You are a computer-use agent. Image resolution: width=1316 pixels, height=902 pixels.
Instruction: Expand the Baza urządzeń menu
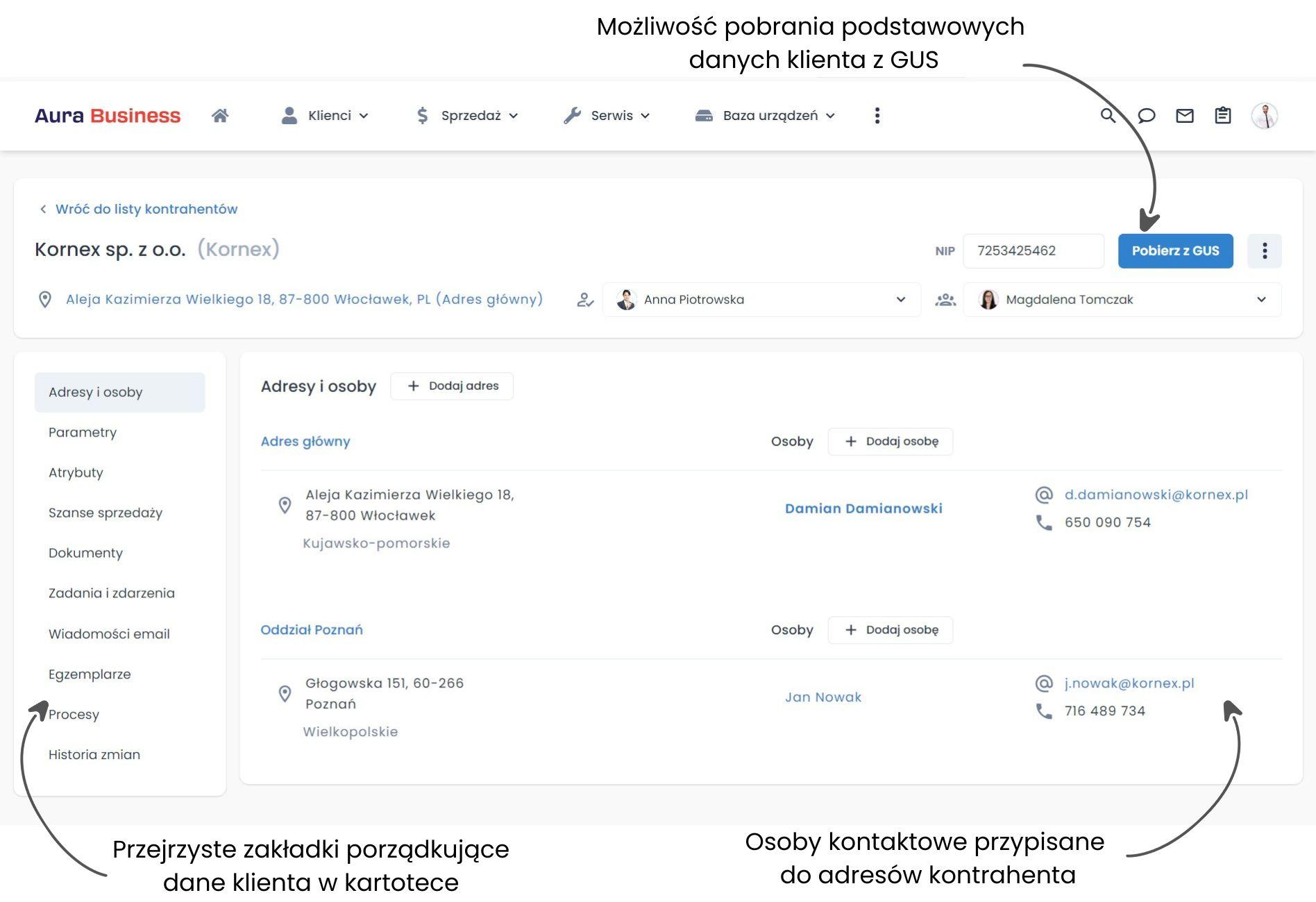click(x=765, y=115)
